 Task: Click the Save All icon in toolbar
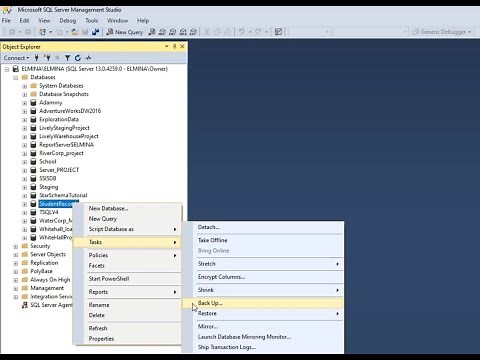pos(96,32)
